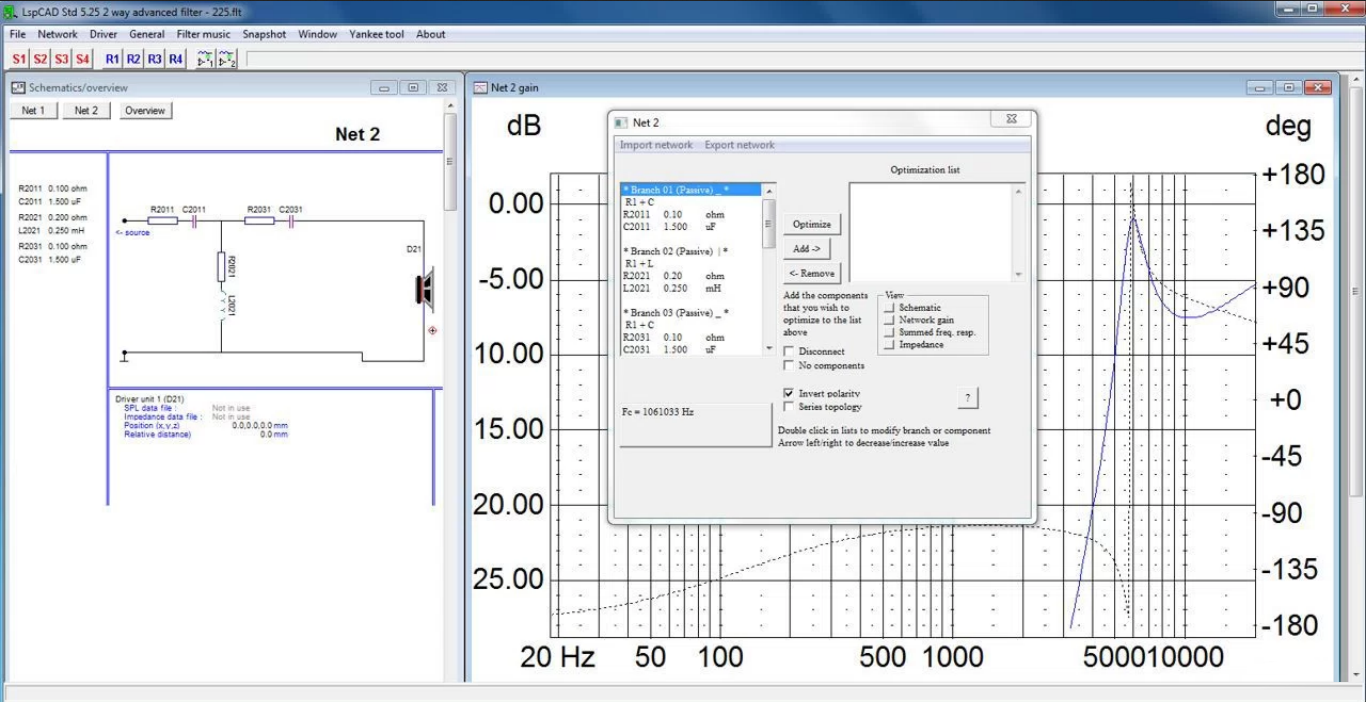1366x702 pixels.
Task: Open the Filter music menu
Action: click(203, 34)
